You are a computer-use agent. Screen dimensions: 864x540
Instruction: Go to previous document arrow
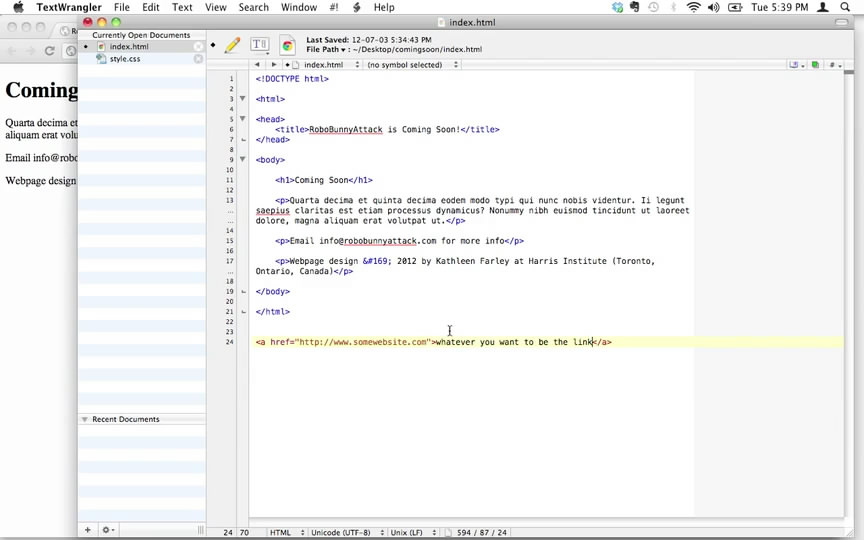pyautogui.click(x=257, y=64)
